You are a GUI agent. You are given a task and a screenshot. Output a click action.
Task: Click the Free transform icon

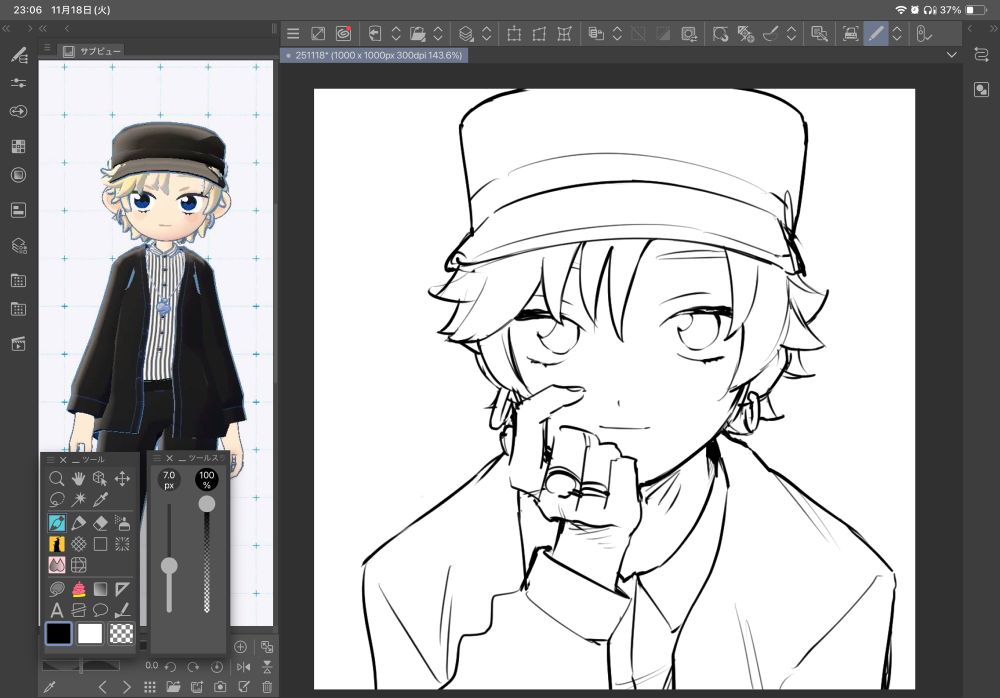coord(539,33)
